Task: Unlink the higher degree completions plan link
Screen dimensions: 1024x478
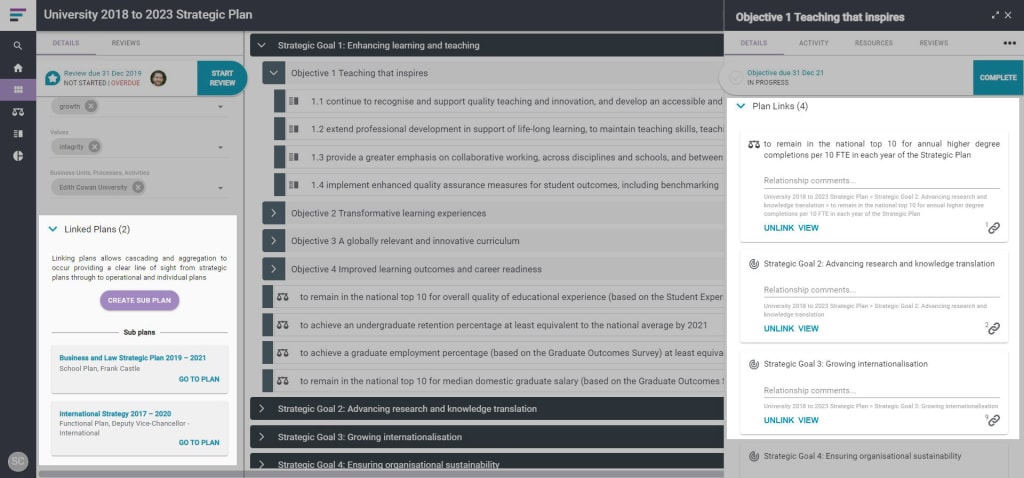Action: [778, 228]
